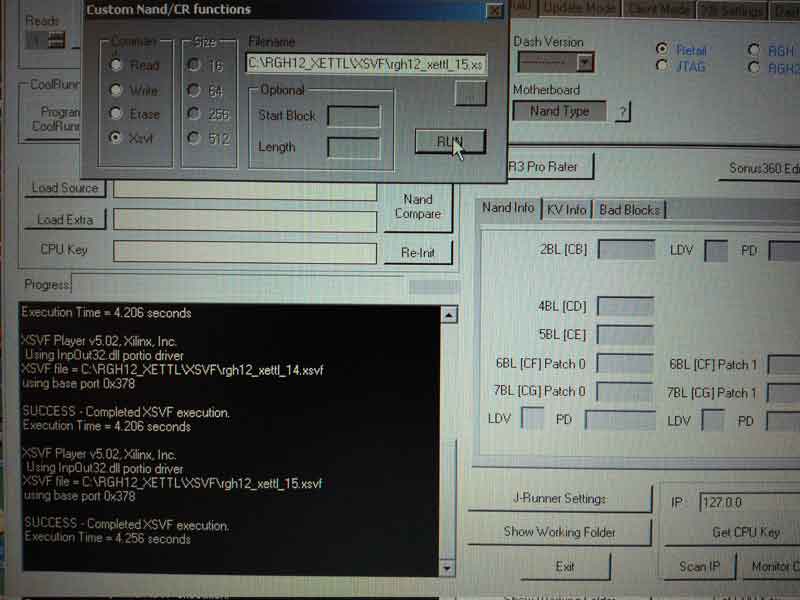The width and height of the screenshot is (800, 600).
Task: Click the Sonus360 Editor button
Action: tap(760, 168)
